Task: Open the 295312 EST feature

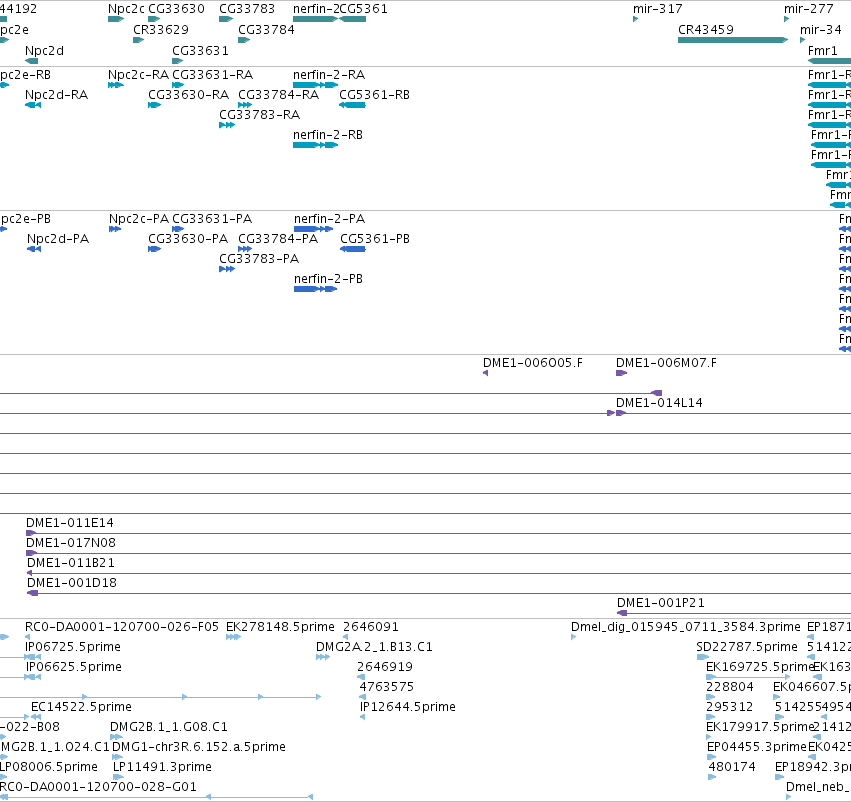Action: click(710, 717)
